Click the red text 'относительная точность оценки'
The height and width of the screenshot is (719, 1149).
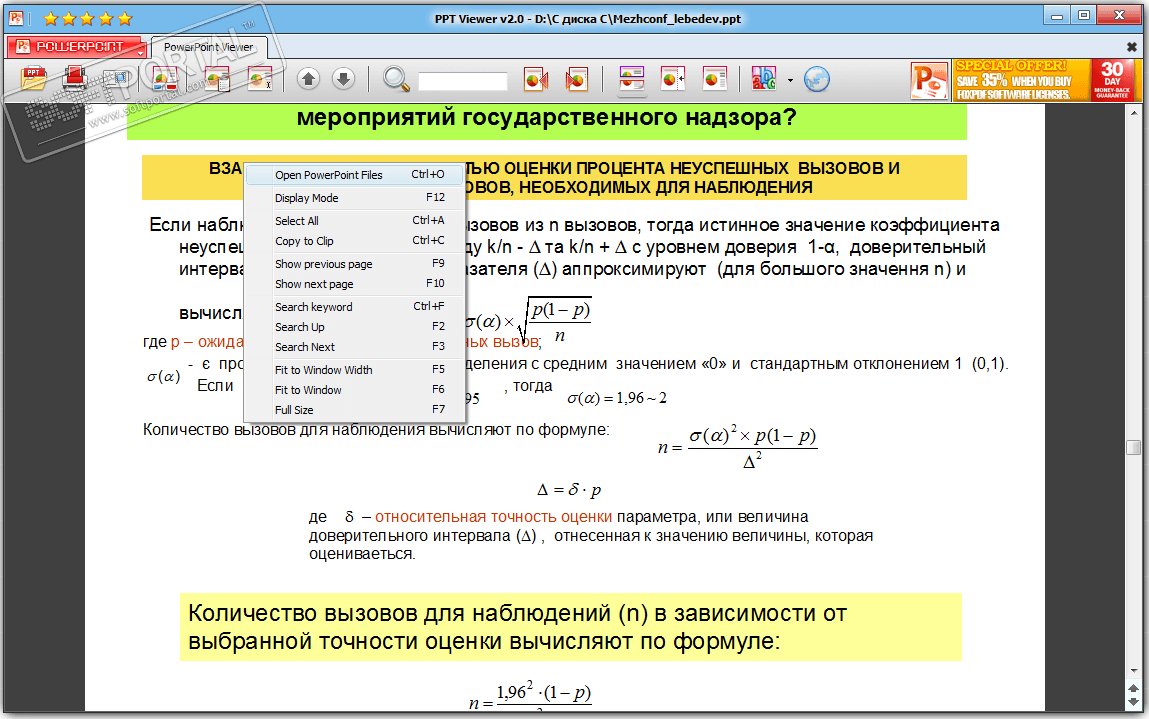tap(493, 517)
